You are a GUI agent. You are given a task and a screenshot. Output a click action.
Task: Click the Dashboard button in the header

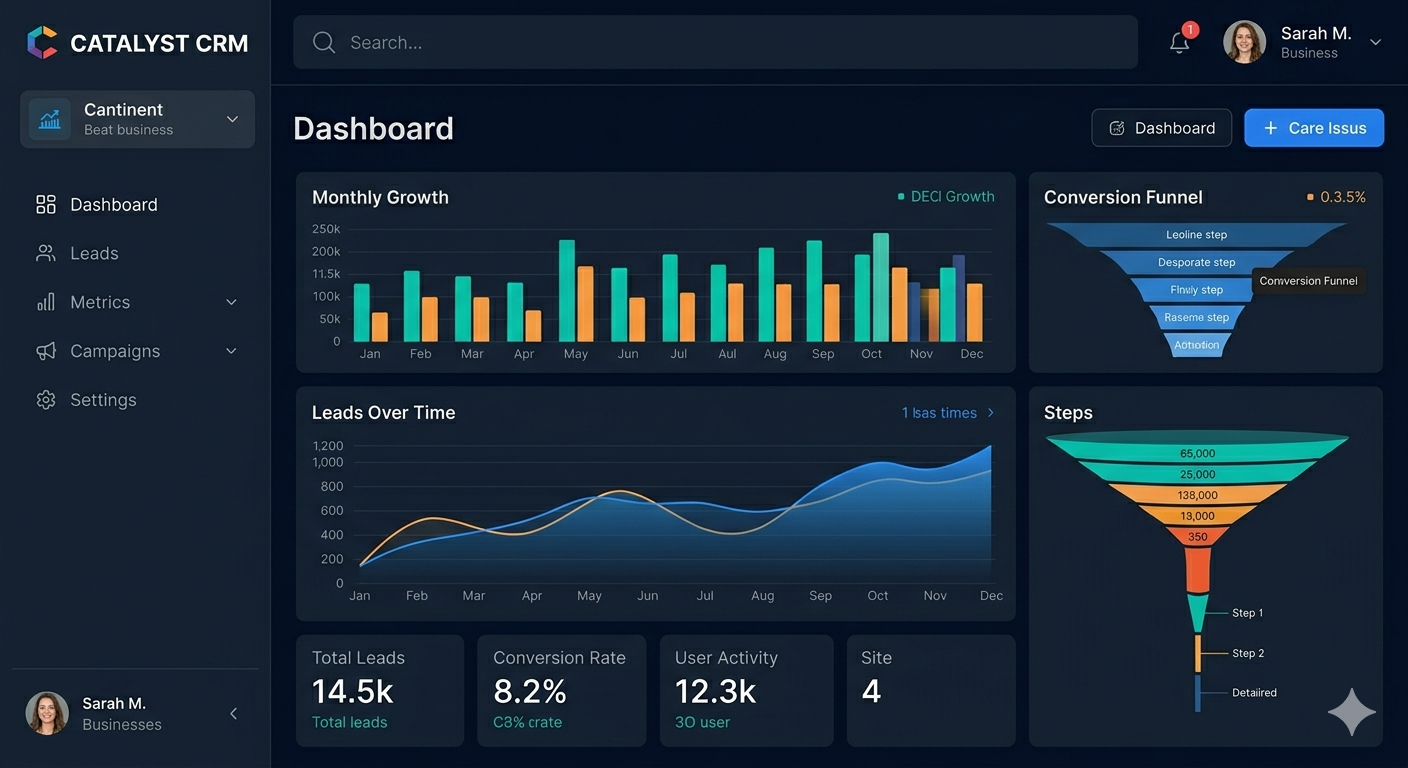tap(1162, 128)
